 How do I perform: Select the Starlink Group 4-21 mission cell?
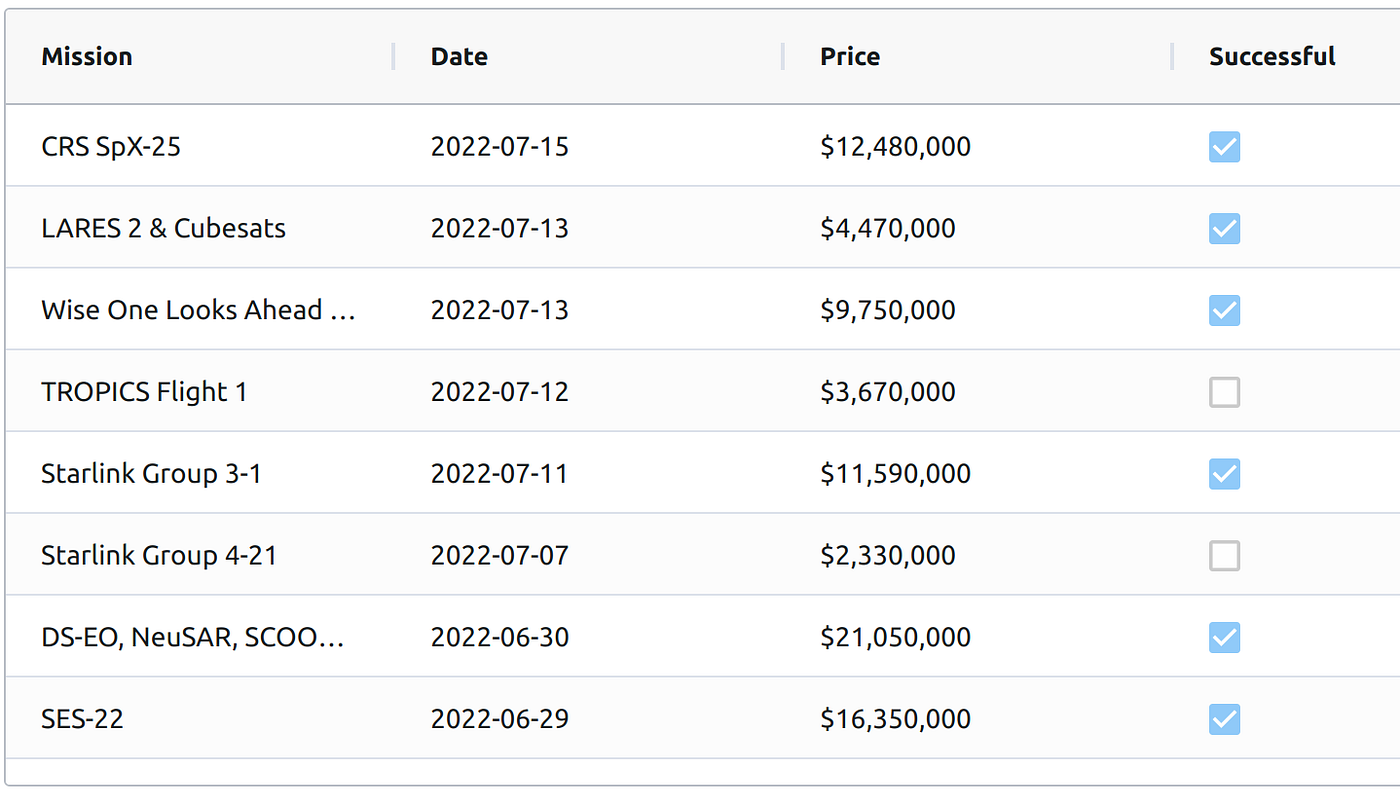coord(159,556)
